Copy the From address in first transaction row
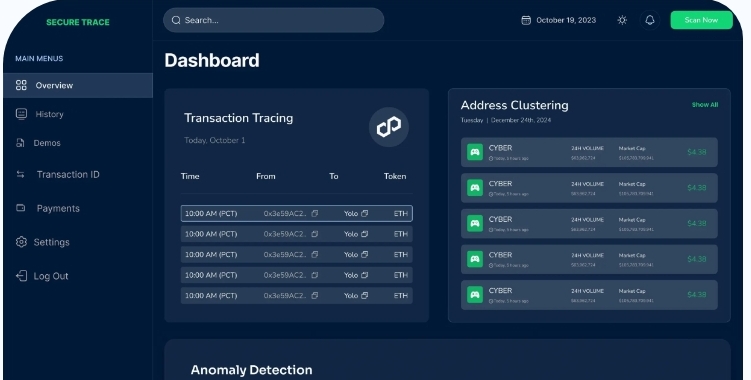The image size is (751, 380). pos(315,214)
